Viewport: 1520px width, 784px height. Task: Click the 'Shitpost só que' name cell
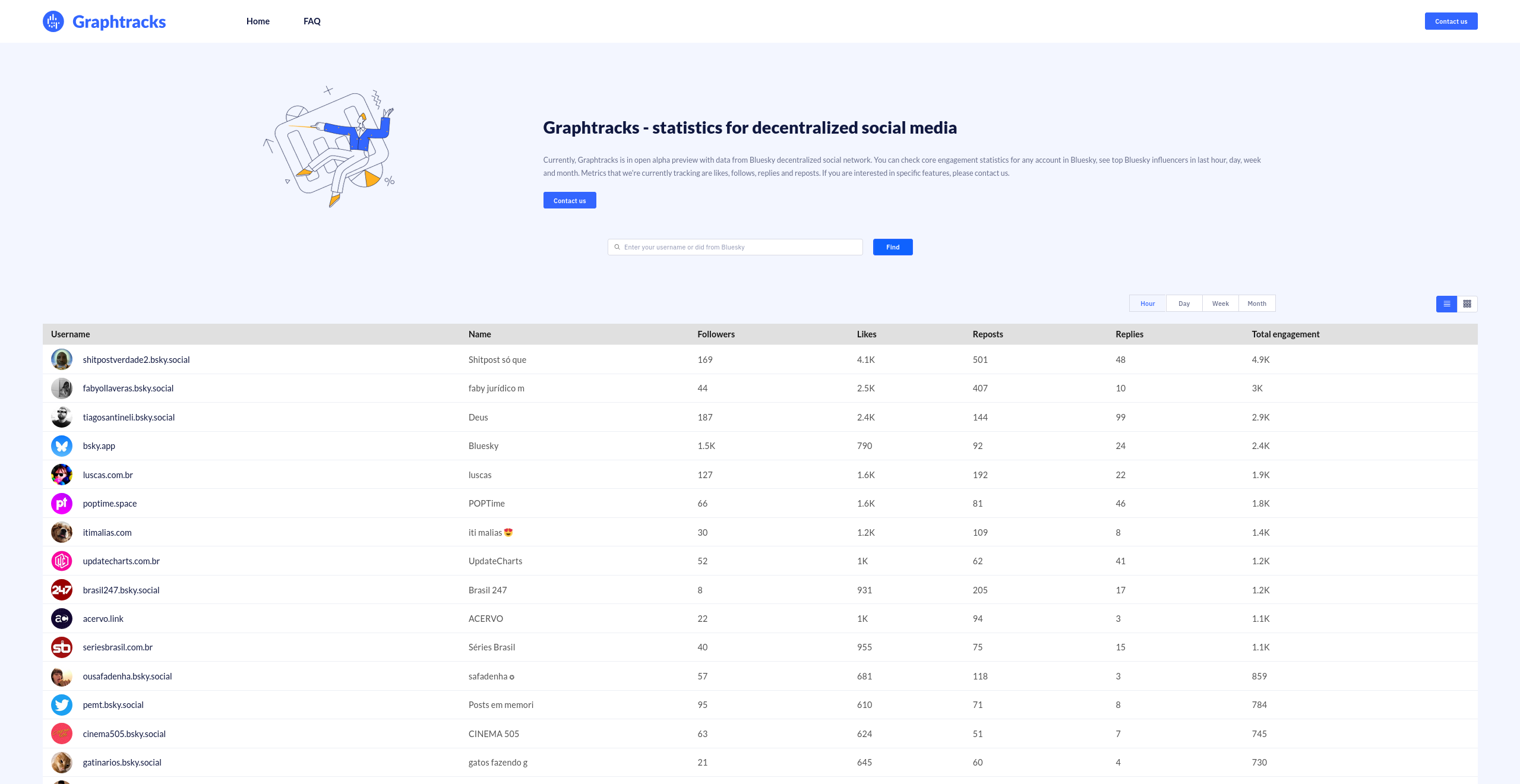(x=497, y=360)
